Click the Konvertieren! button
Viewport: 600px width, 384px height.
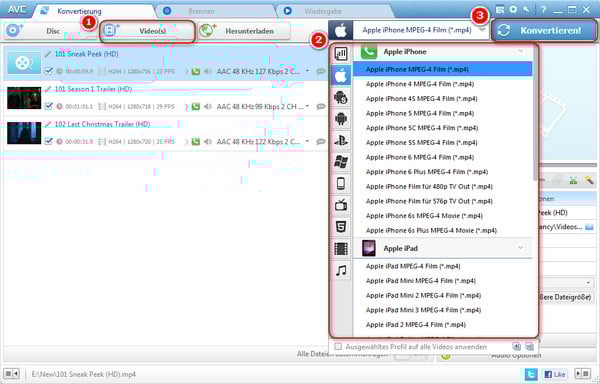tap(544, 30)
